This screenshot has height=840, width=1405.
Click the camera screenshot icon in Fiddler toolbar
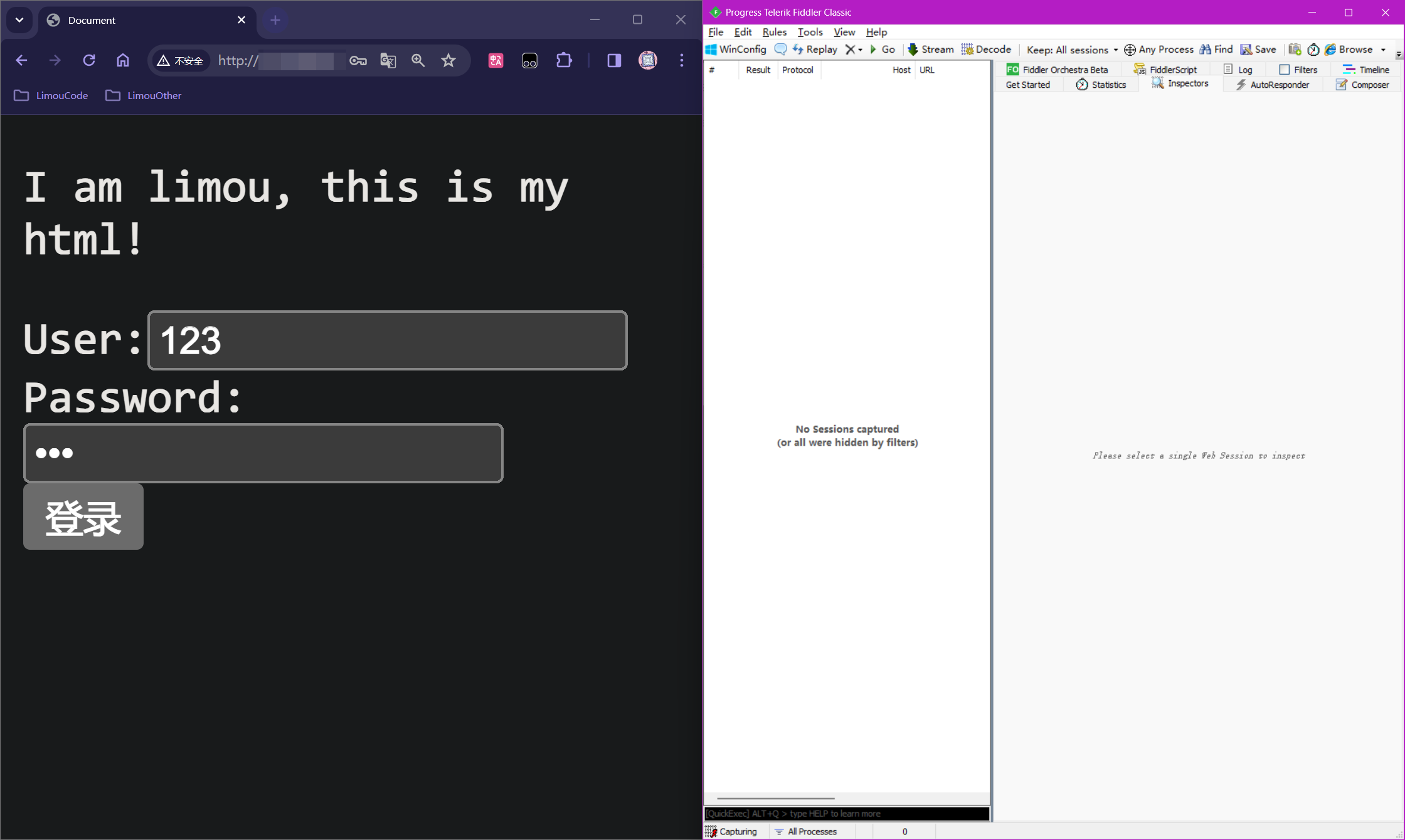1295,50
